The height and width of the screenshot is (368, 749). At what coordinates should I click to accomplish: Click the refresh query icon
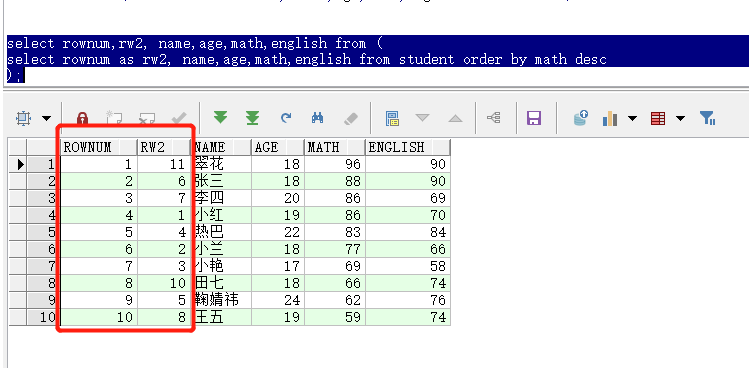click(286, 118)
